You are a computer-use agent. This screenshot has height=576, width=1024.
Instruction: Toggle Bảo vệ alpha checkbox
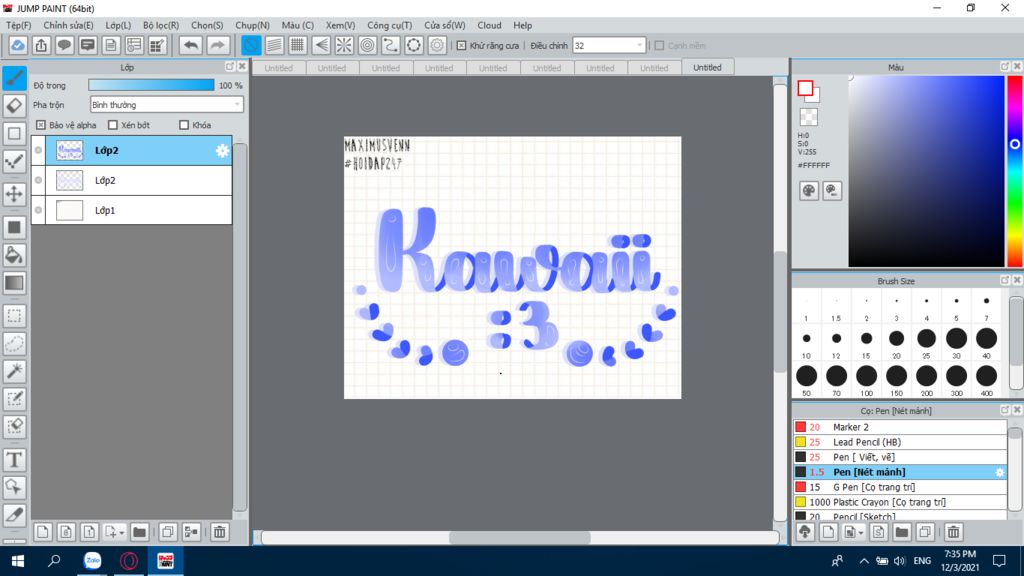[40, 125]
